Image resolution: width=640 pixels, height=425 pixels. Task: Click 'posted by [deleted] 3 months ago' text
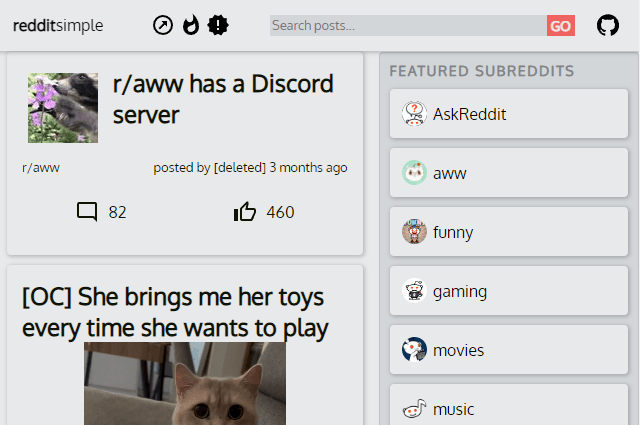tap(250, 168)
